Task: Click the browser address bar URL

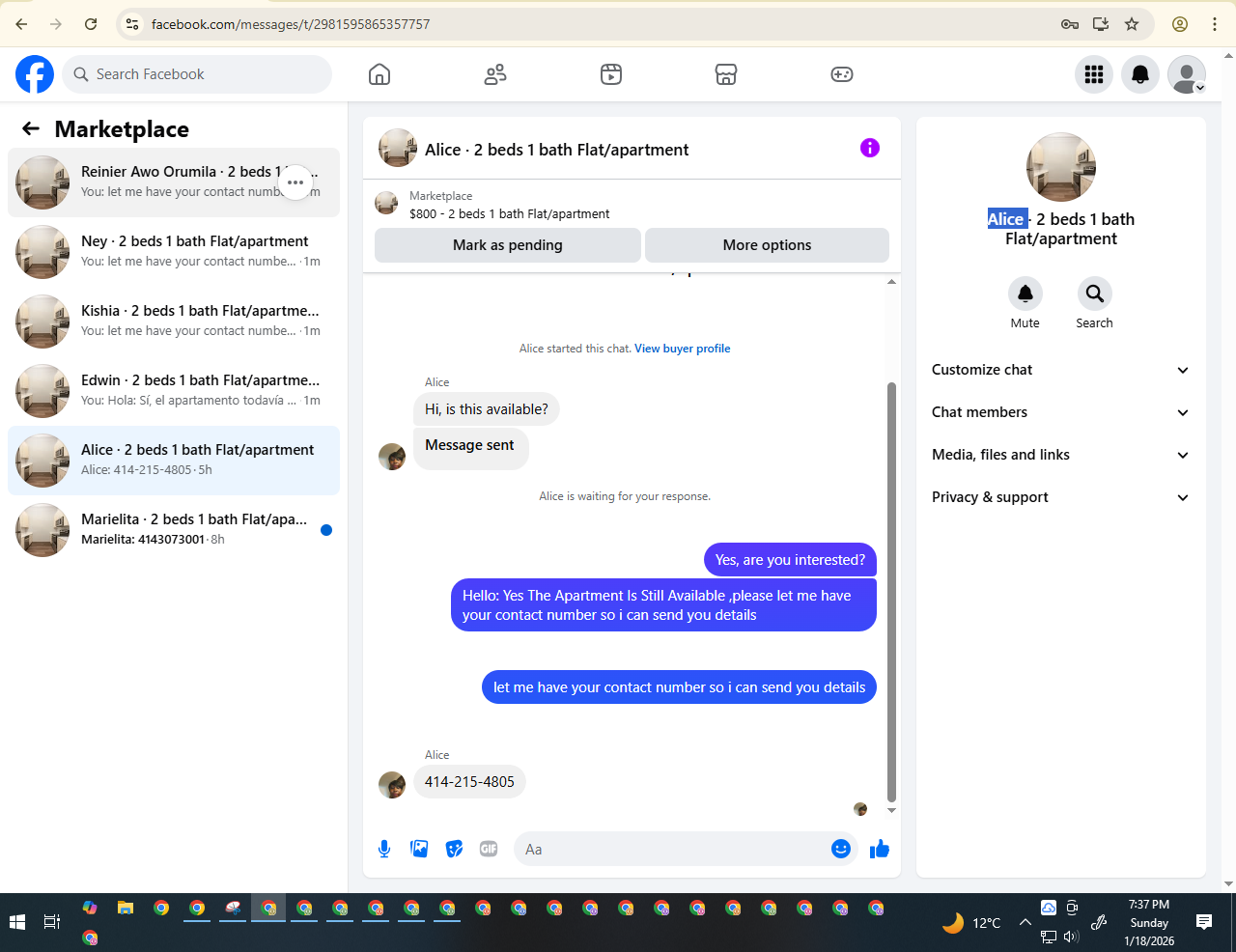Action: coord(291,24)
